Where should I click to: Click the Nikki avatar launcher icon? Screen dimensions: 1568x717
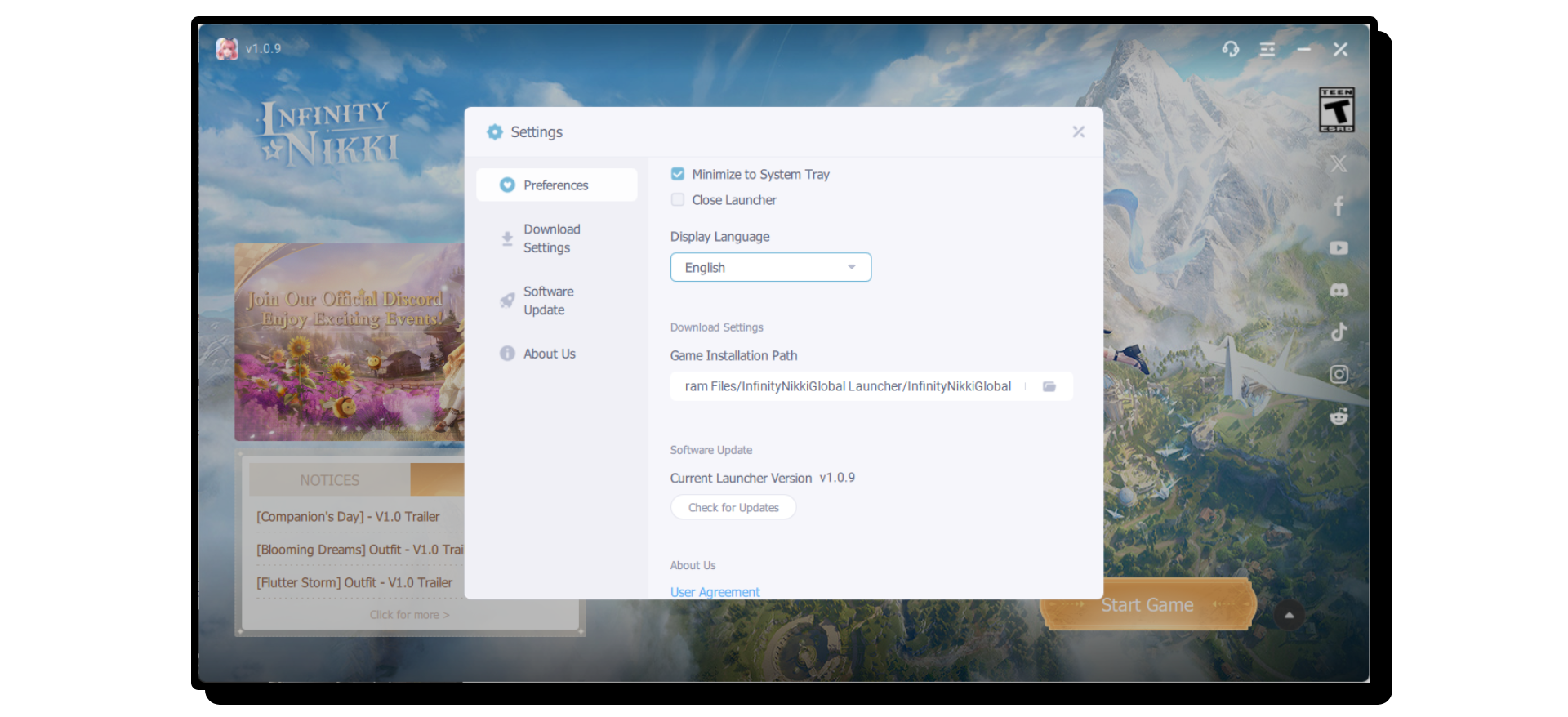click(227, 49)
